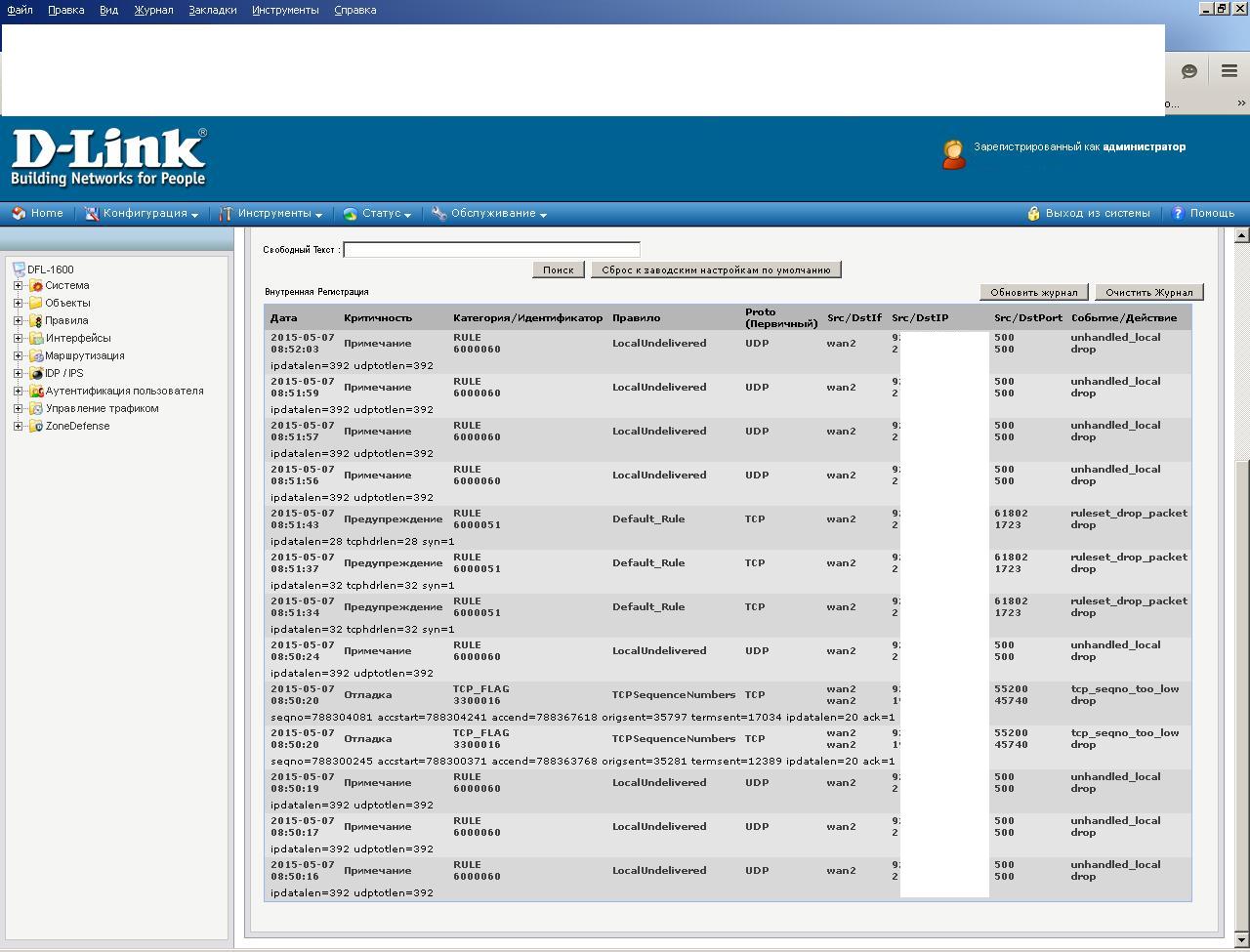
Task: Select the ZoneDefense folder icon
Action: (x=36, y=427)
